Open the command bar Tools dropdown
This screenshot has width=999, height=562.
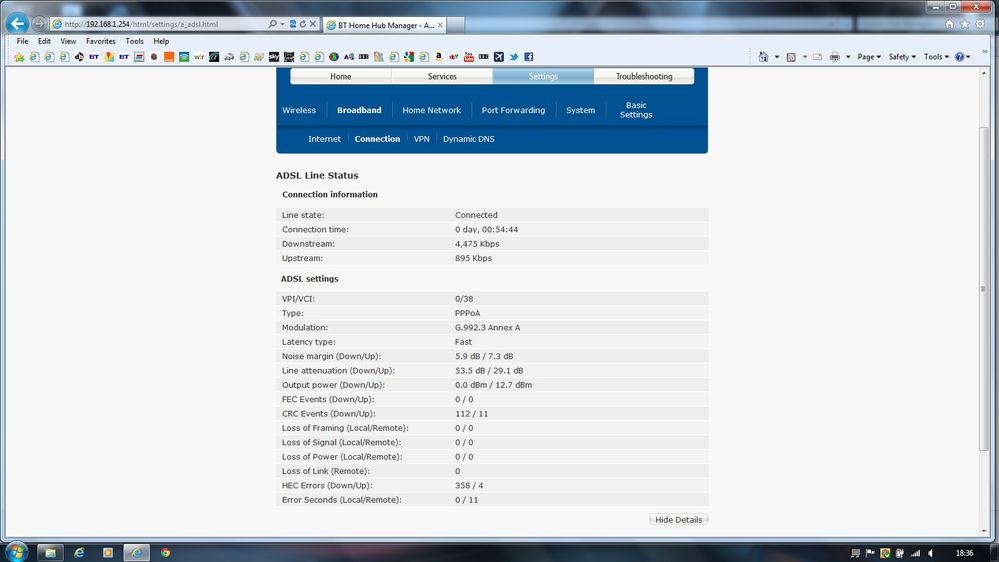point(937,57)
